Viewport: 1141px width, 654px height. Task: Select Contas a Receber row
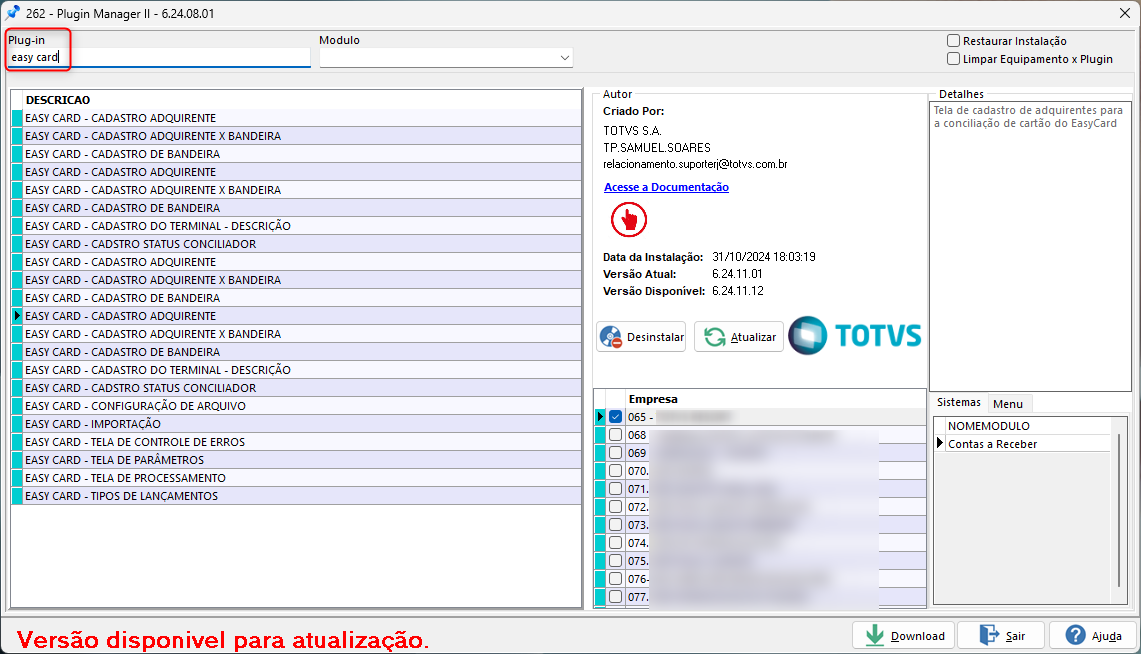point(1027,444)
